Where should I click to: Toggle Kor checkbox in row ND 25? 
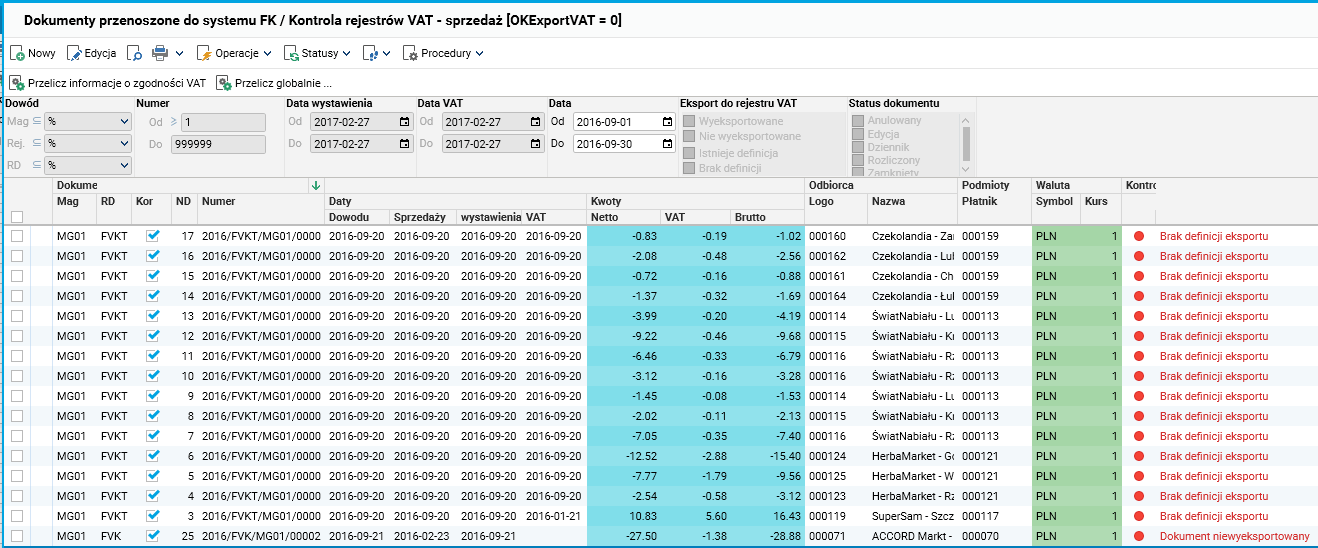point(153,536)
